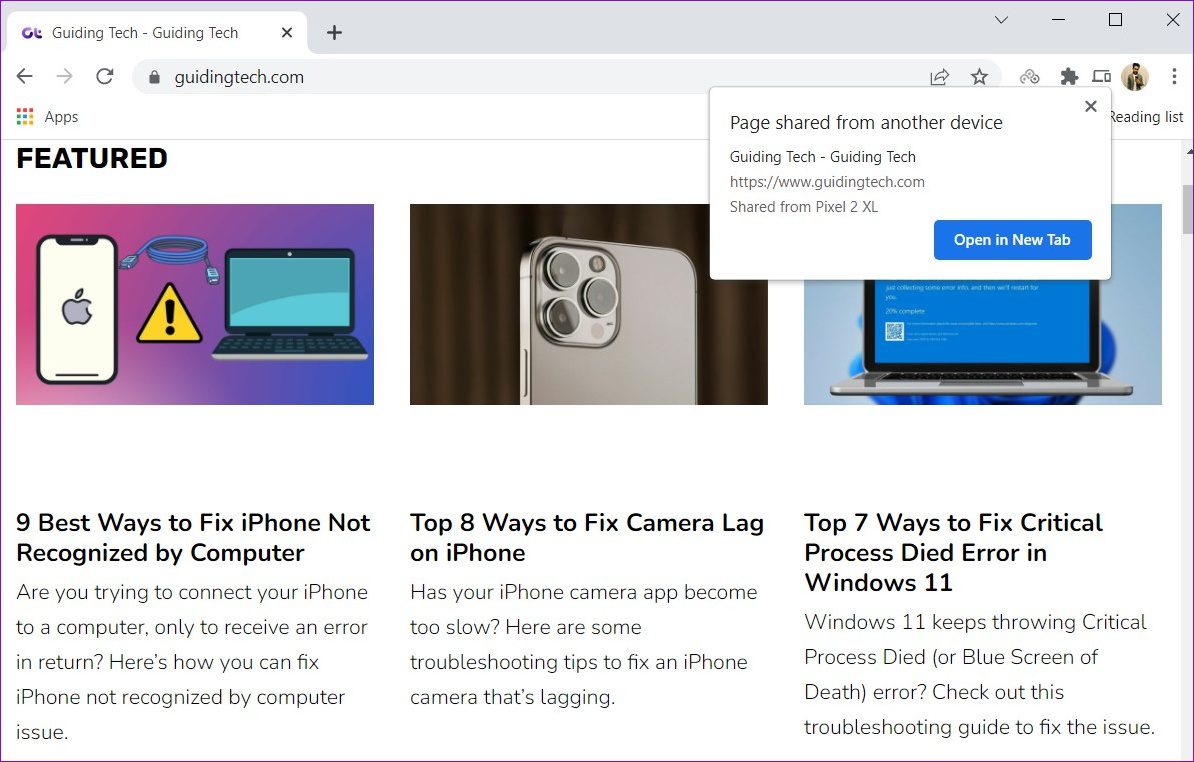The height and width of the screenshot is (762, 1194).
Task: Open the three-dot Chrome menu
Action: (1172, 76)
